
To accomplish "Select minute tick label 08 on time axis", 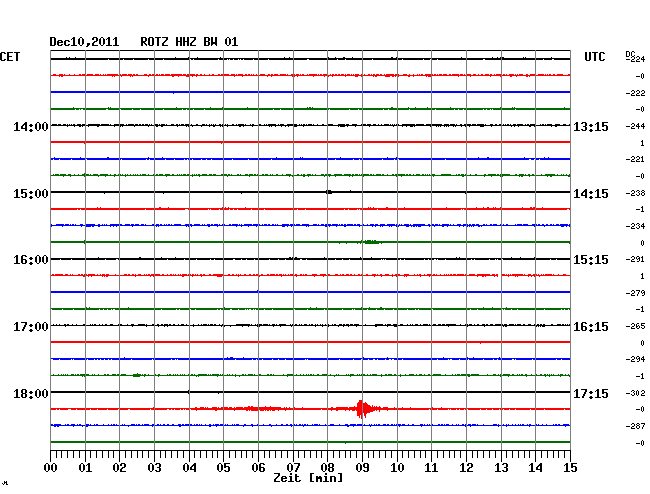I will (327, 468).
